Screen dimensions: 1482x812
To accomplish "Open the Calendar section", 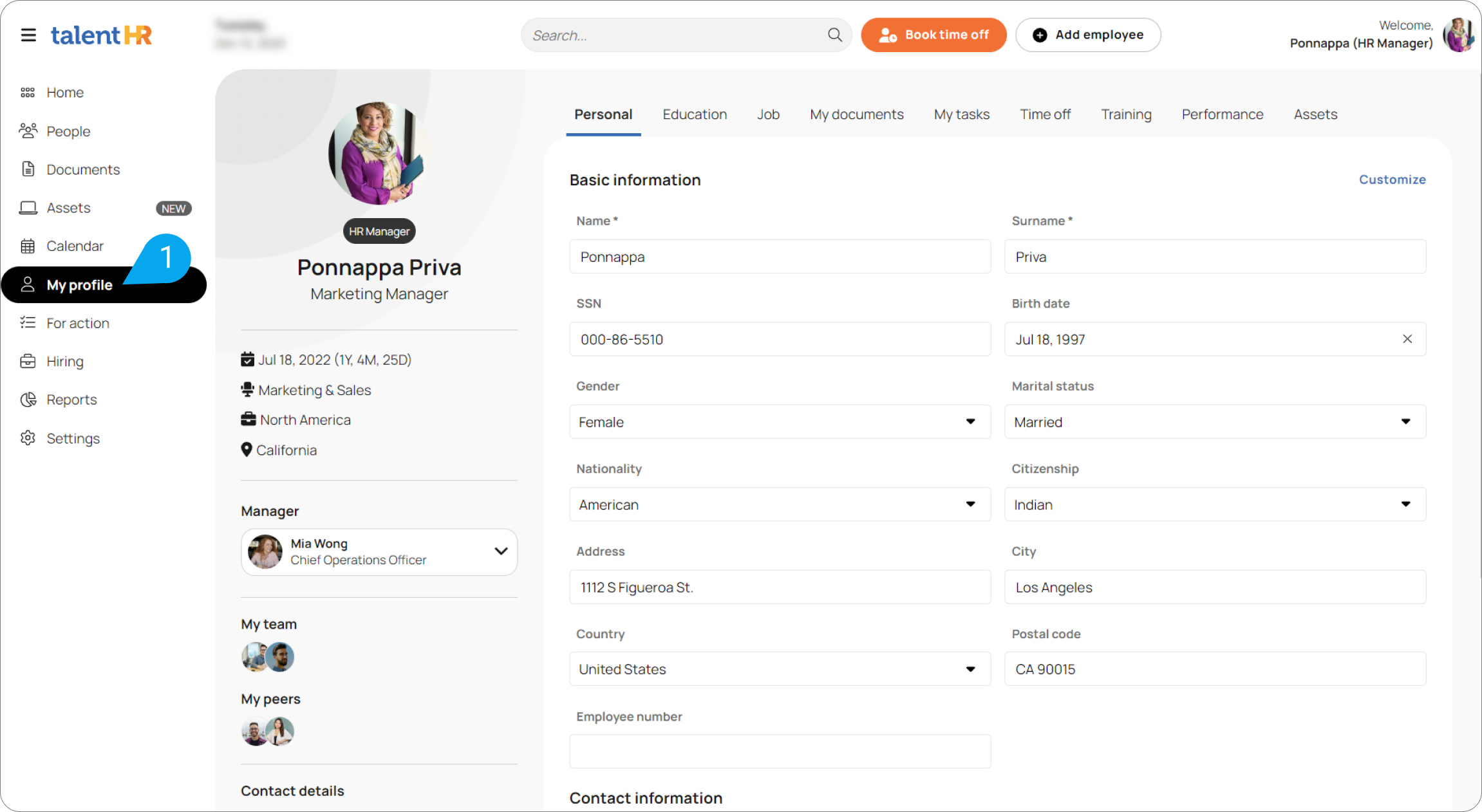I will pyautogui.click(x=75, y=245).
